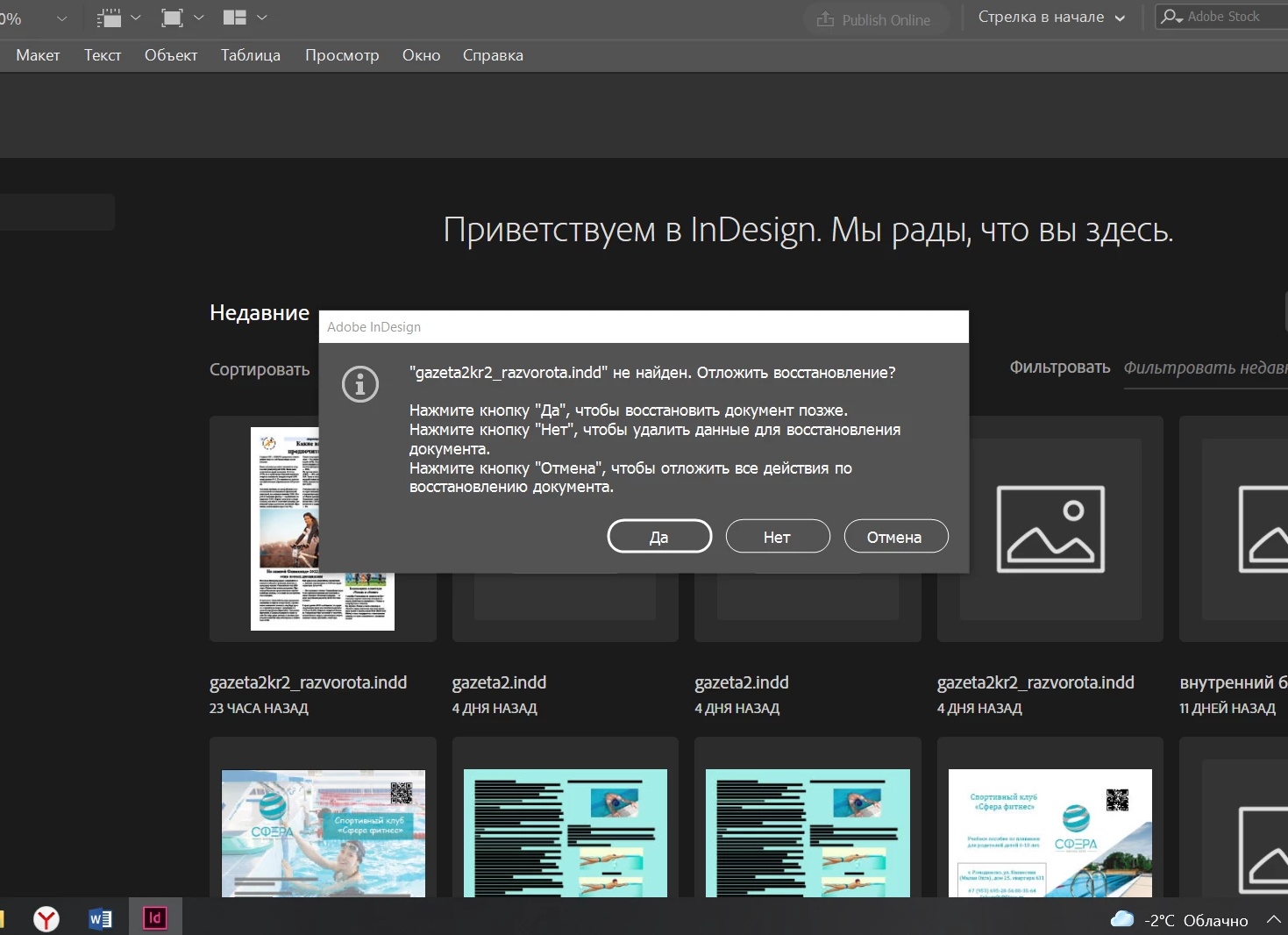The image size is (1288, 935).
Task: Click the '-2°C Облачно' weather text
Action: point(1196,920)
